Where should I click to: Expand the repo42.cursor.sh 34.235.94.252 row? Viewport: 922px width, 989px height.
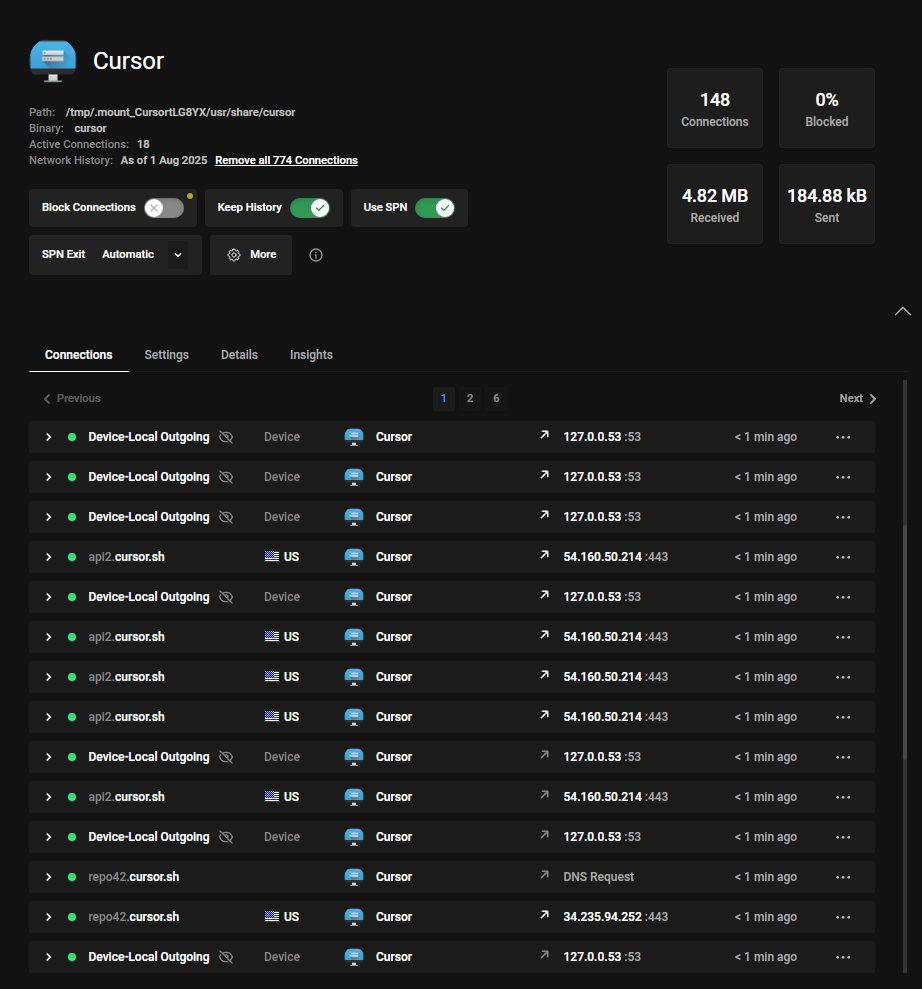coord(48,917)
